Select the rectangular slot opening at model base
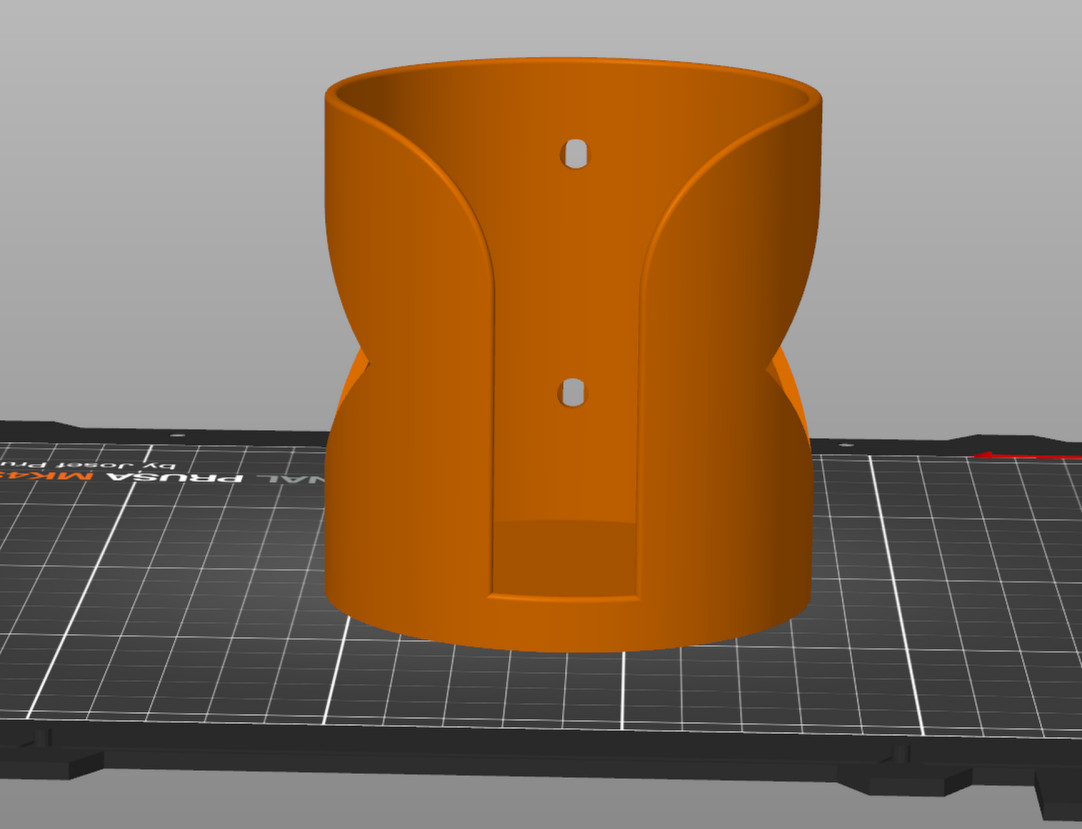Image resolution: width=1082 pixels, height=829 pixels. click(x=565, y=560)
